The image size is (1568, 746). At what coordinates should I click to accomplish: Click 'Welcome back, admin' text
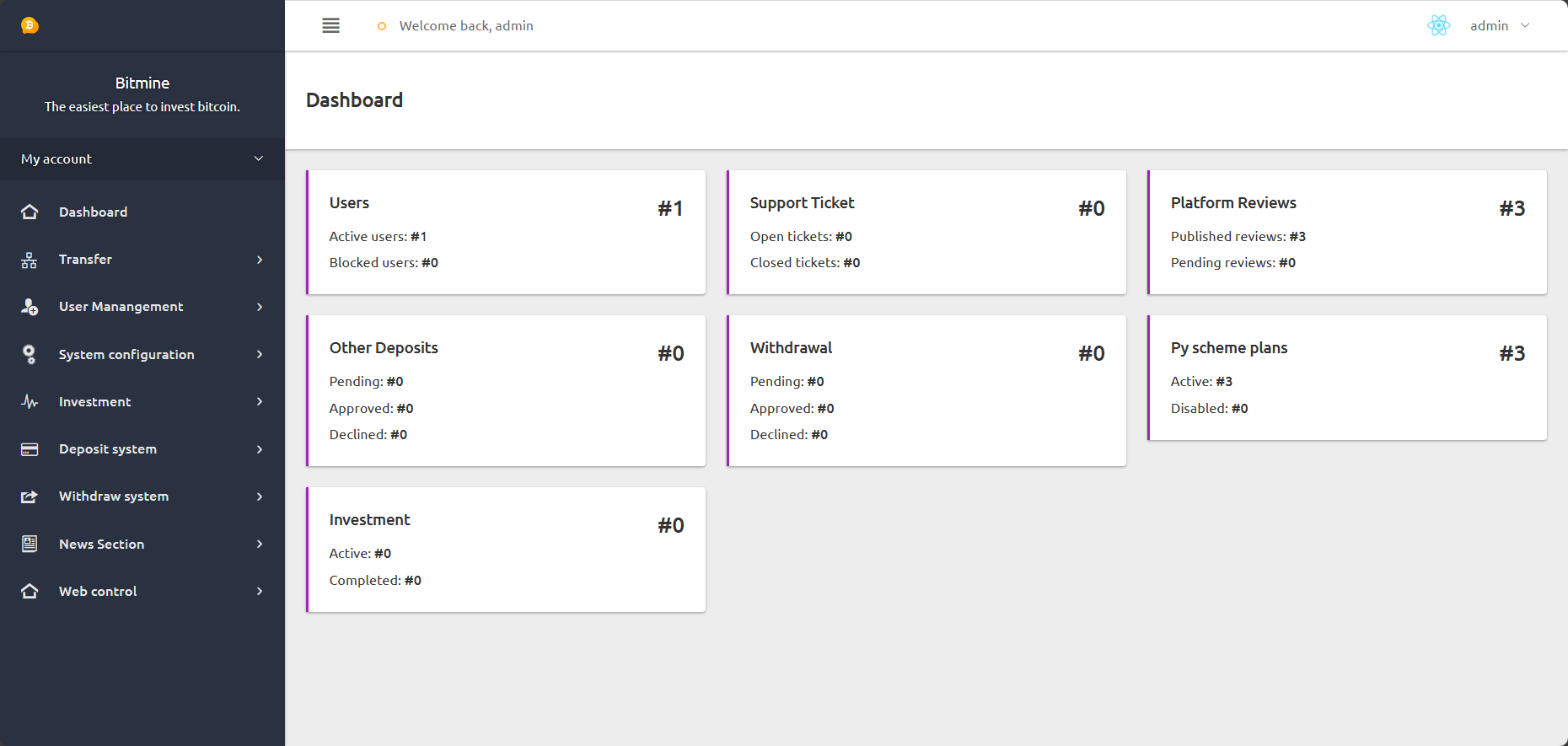(466, 26)
